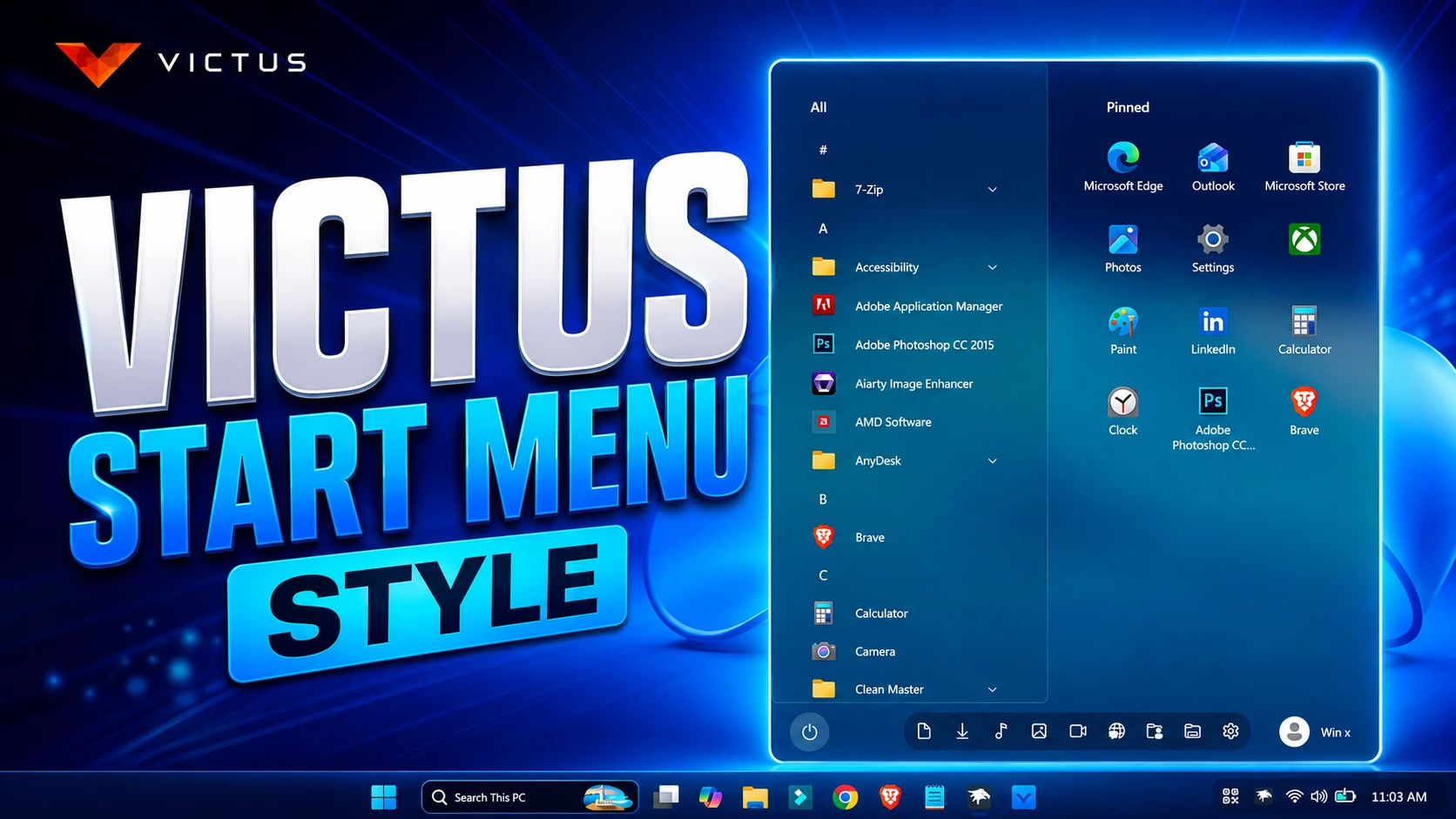Open the Documents folder shortcut icon
This screenshot has width=1456, height=819.
pos(924,731)
